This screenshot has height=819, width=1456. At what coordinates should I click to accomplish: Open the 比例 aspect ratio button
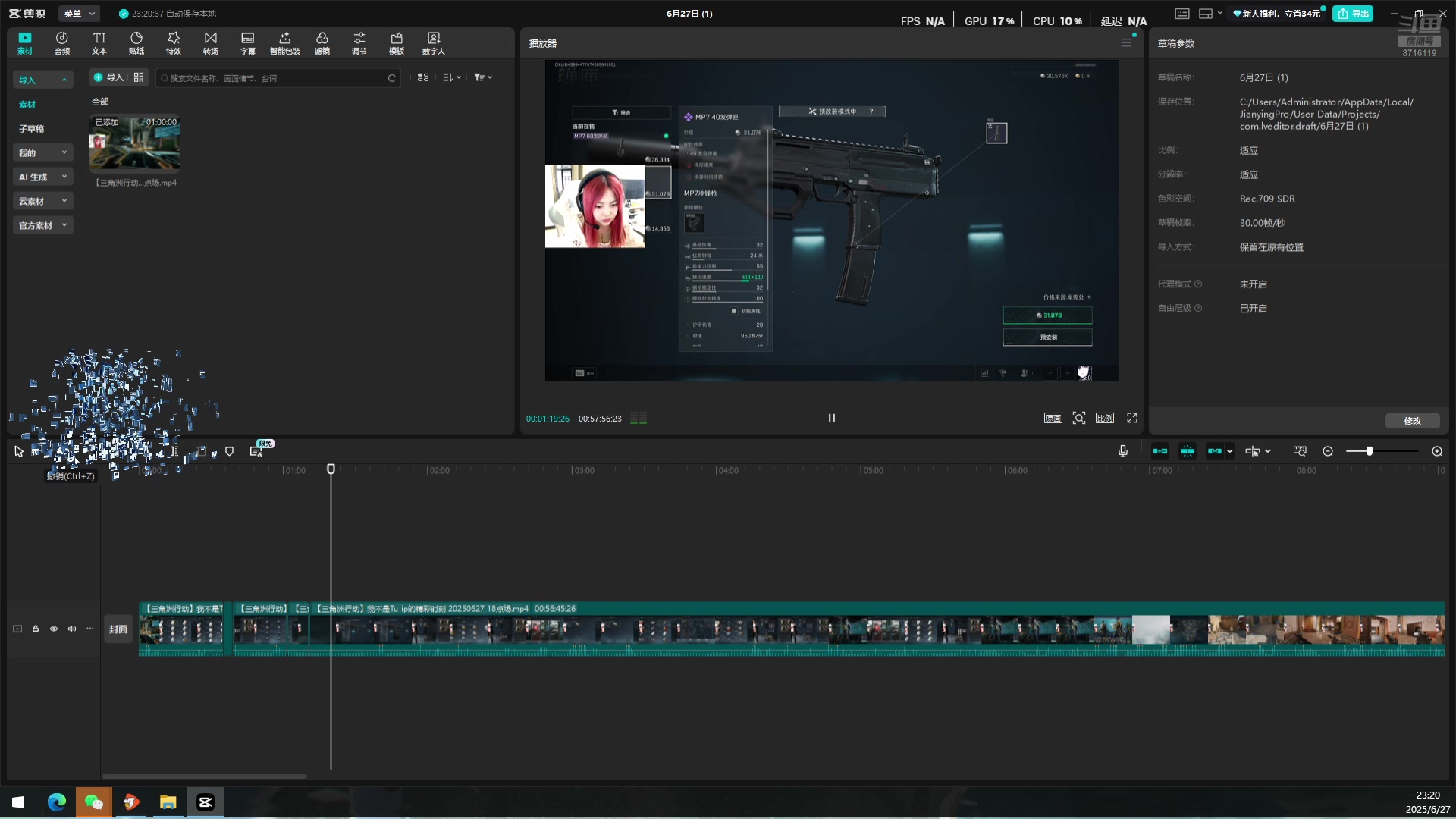1105,418
